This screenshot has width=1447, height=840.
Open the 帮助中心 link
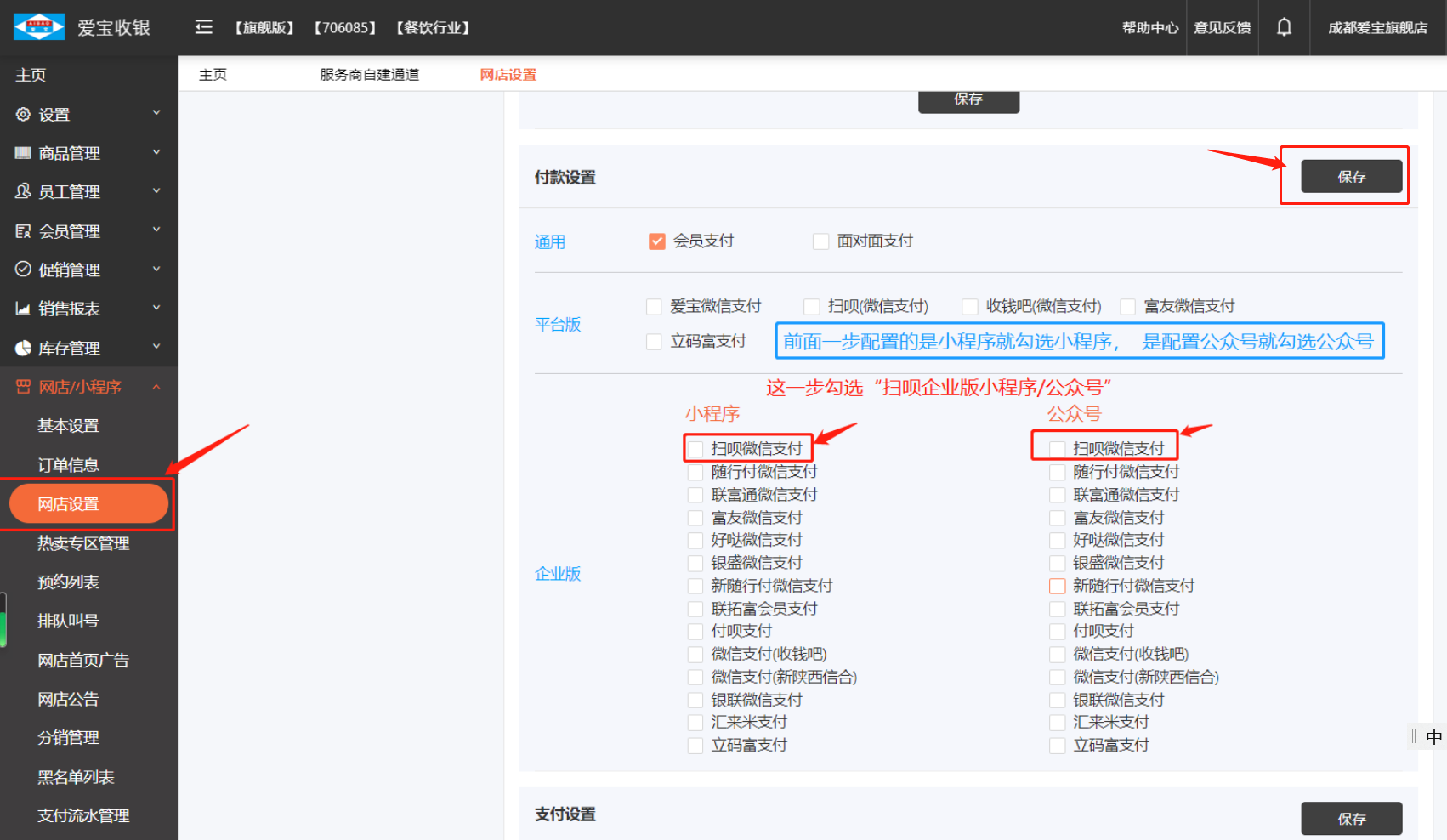(1150, 28)
